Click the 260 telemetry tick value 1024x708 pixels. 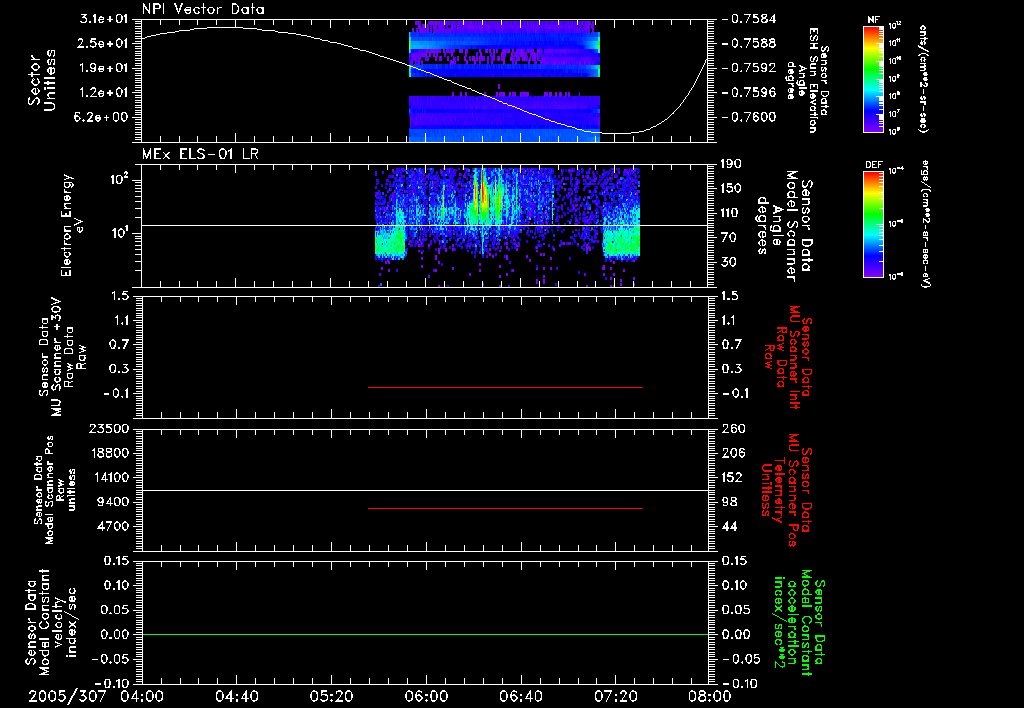tap(733, 429)
